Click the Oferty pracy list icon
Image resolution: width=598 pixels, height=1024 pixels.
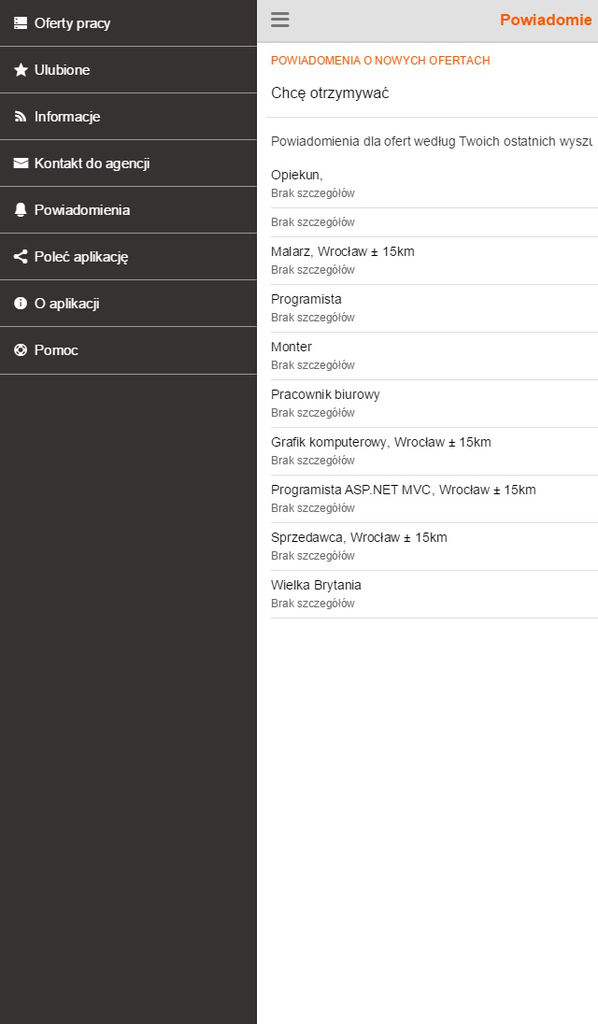point(20,24)
